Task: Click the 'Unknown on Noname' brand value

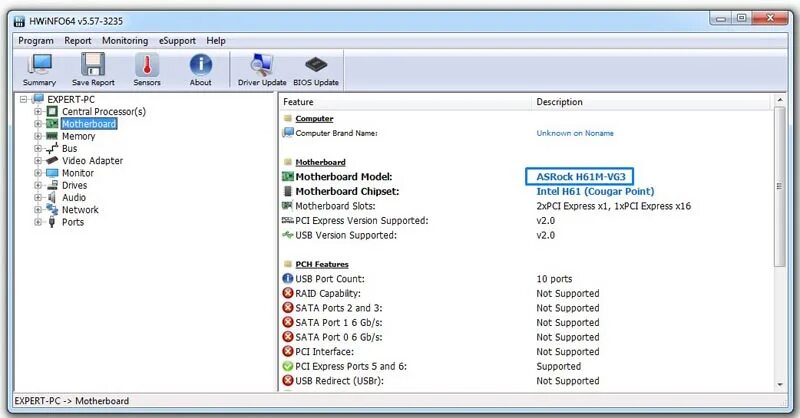Action: click(575, 133)
